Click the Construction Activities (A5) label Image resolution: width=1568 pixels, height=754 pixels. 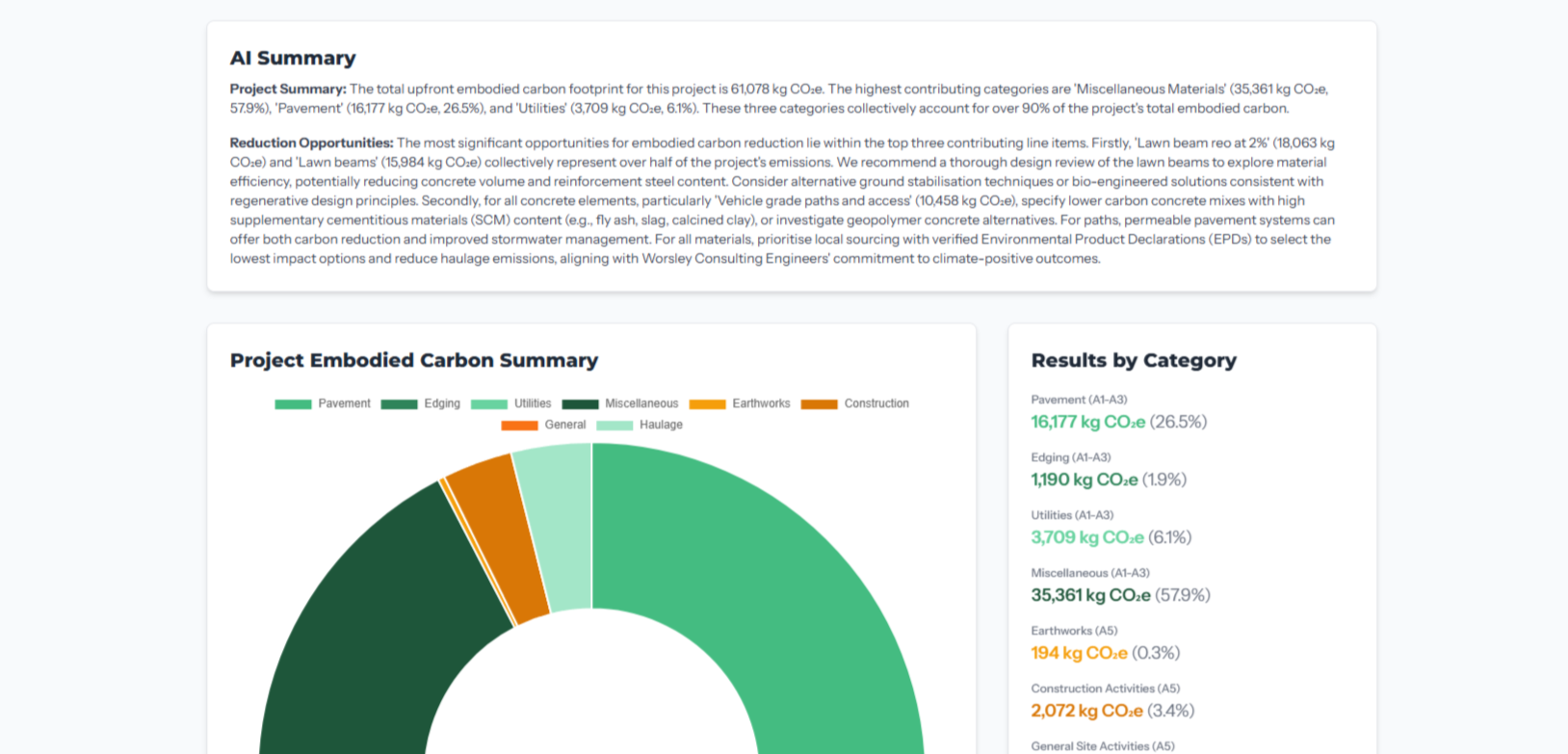tap(1105, 689)
